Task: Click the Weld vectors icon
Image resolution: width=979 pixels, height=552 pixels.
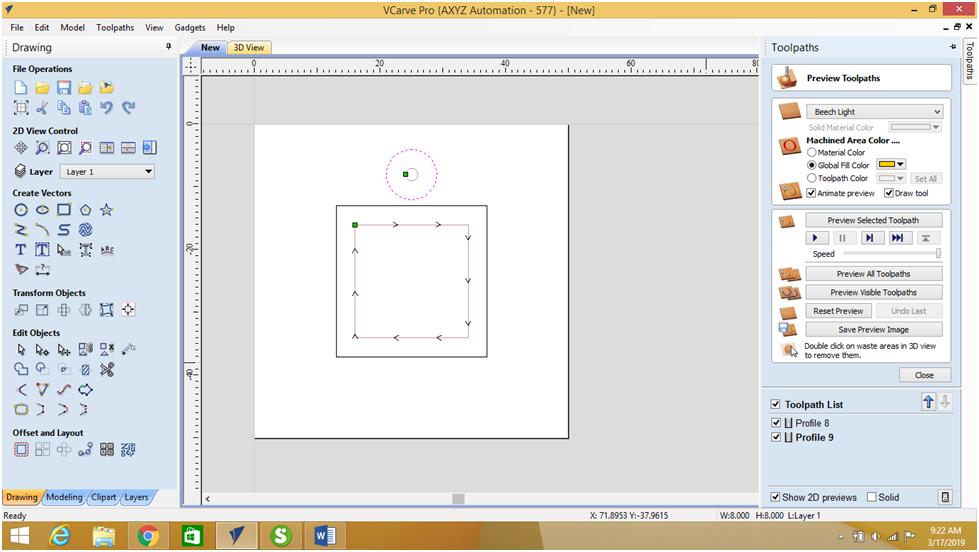Action: [x=21, y=370]
